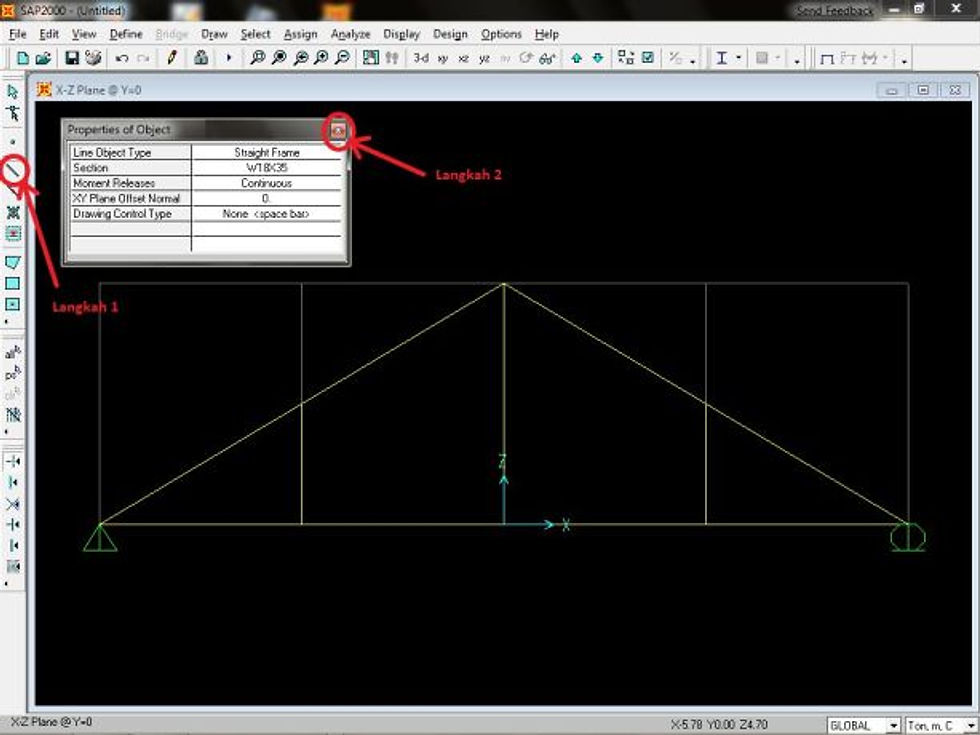Click the Moment Releases Continuous value
The width and height of the screenshot is (980, 735).
click(267, 183)
